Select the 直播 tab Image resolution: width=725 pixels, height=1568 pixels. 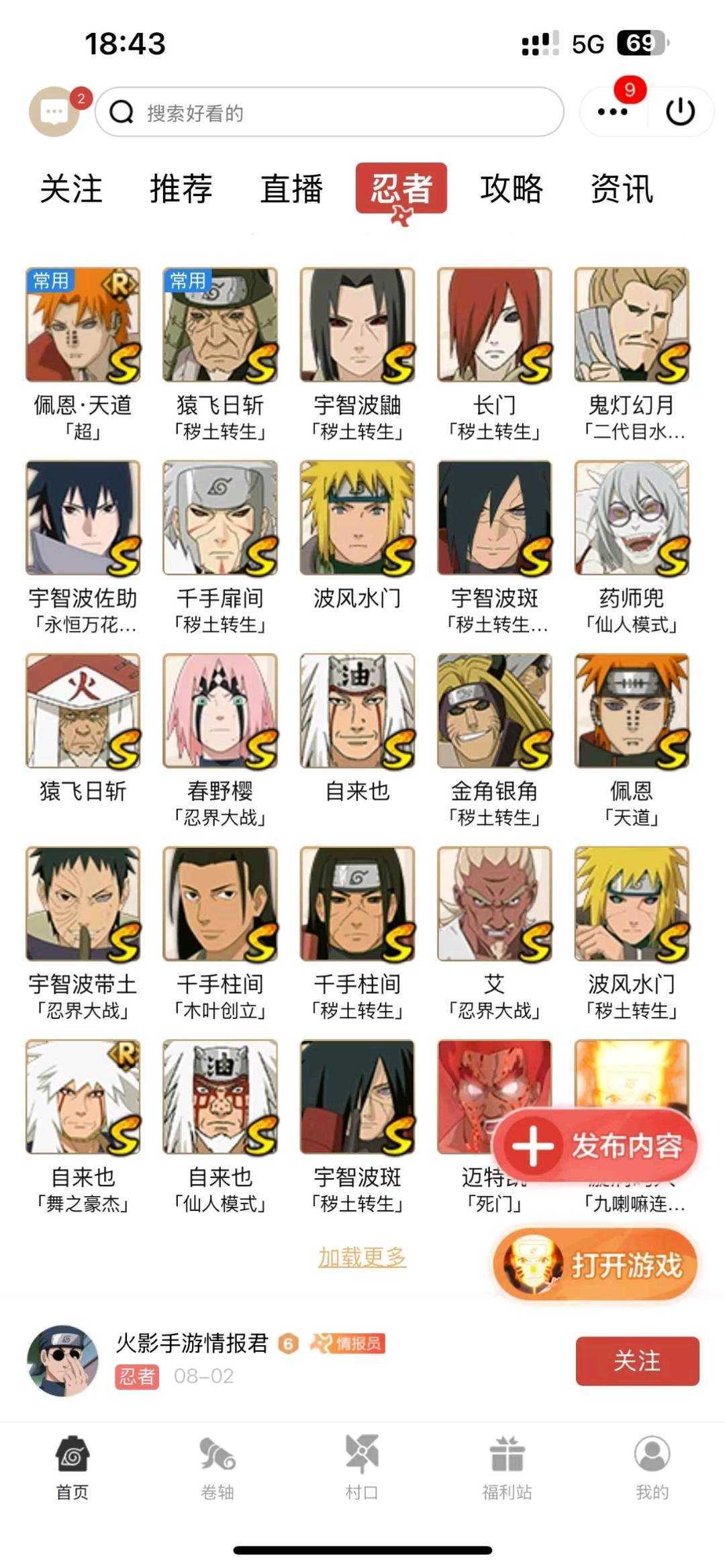(291, 188)
